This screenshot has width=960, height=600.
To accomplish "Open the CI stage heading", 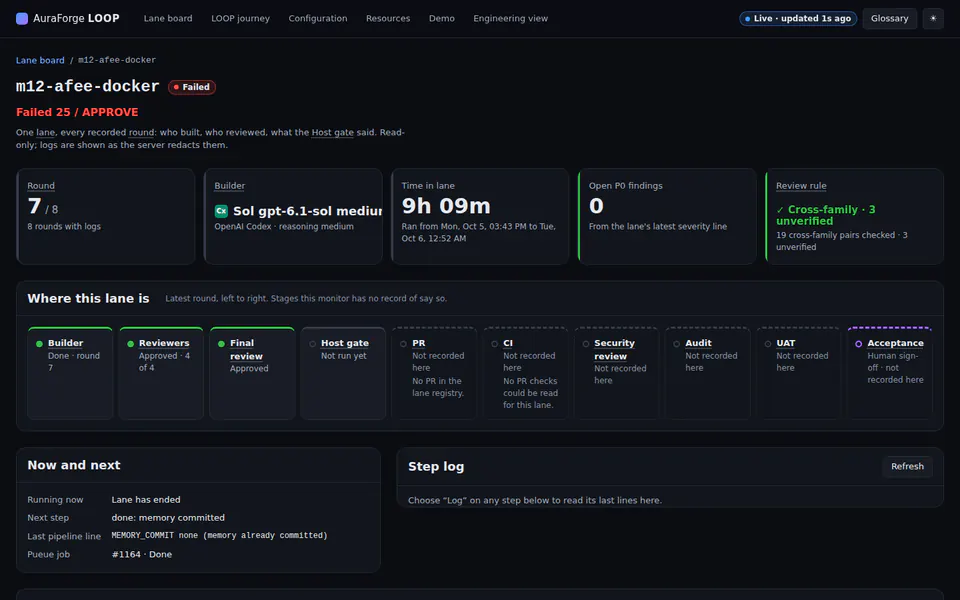I will [x=508, y=343].
